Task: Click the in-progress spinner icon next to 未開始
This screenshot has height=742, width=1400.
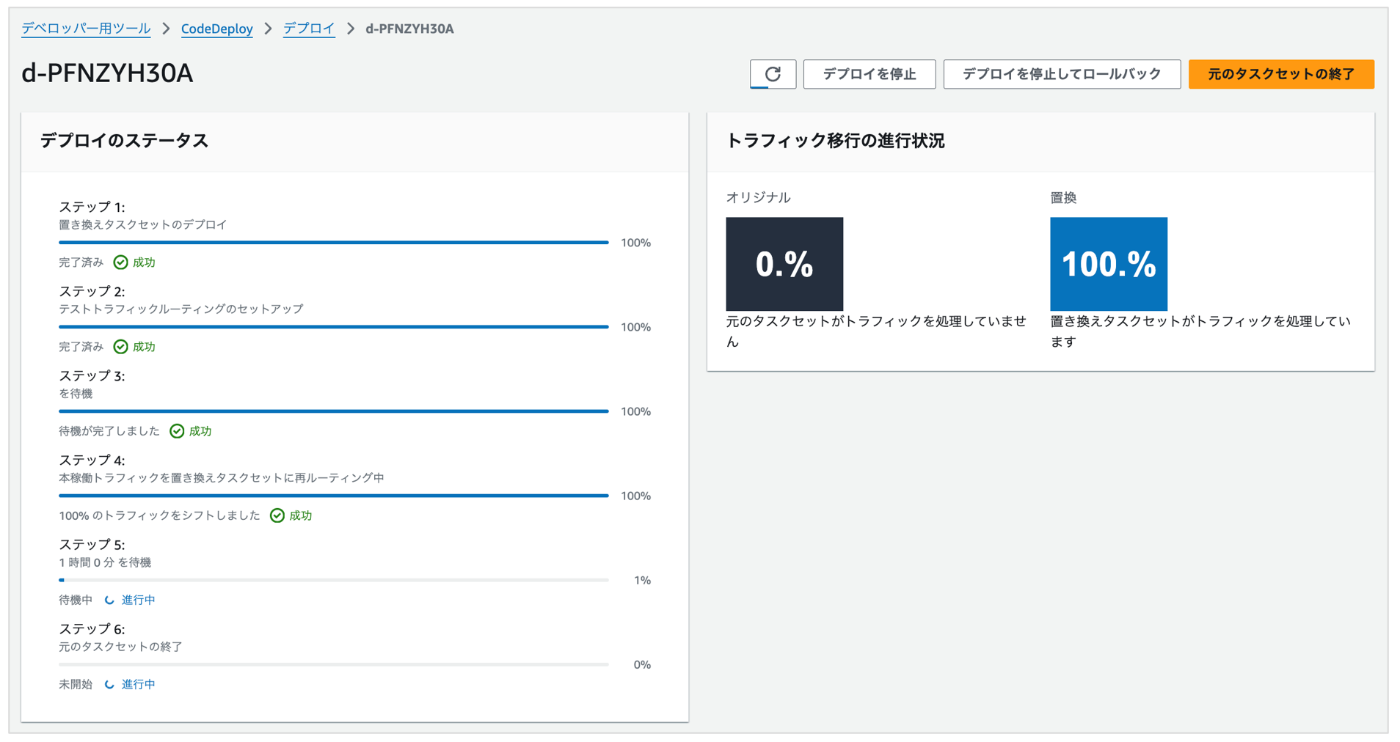Action: pos(110,685)
